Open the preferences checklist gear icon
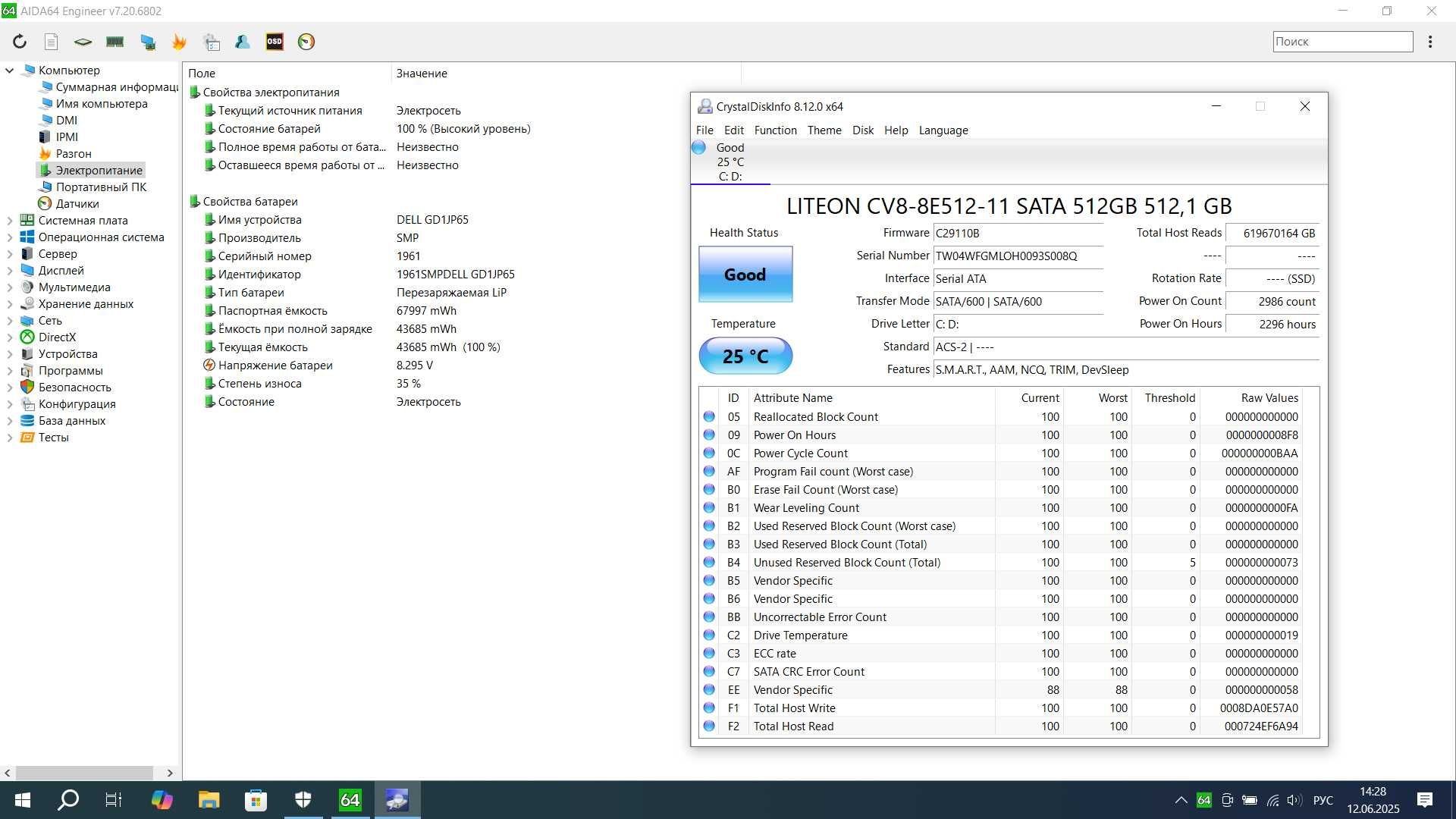Image resolution: width=1456 pixels, height=819 pixels. pos(212,42)
